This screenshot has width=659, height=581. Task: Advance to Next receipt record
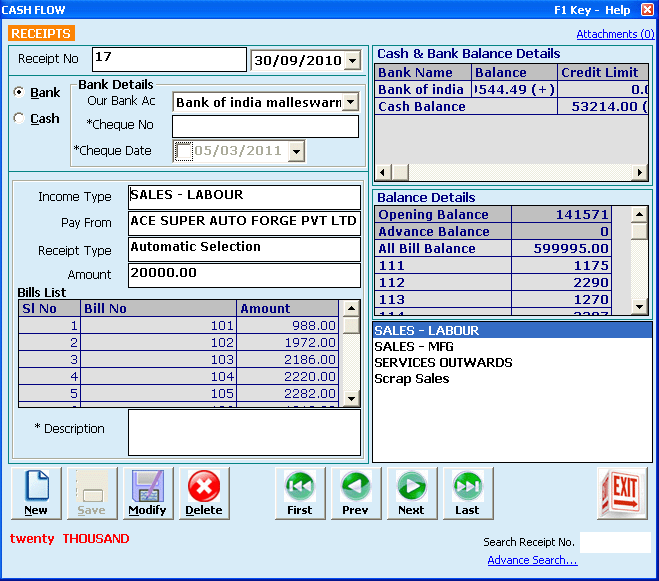(x=412, y=493)
